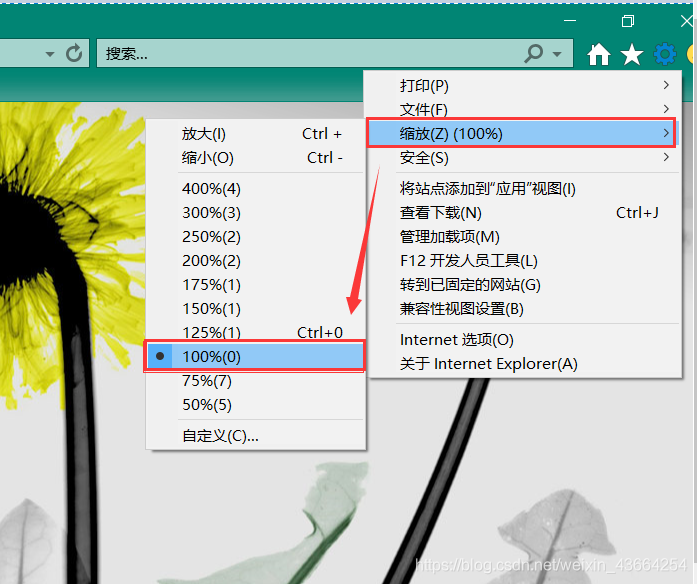The image size is (697, 584).
Task: Select 转到已固定的网站(G)
Action: coord(523,285)
